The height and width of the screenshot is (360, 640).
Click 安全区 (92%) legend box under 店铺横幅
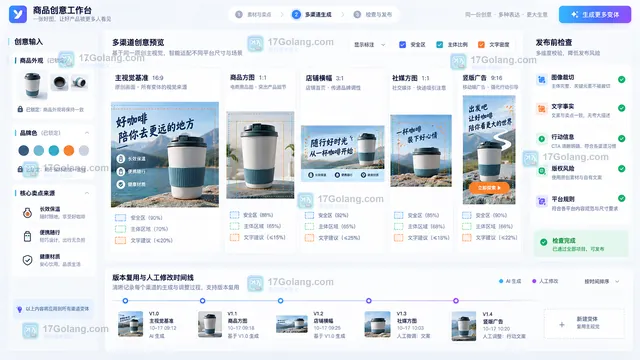coord(309,215)
